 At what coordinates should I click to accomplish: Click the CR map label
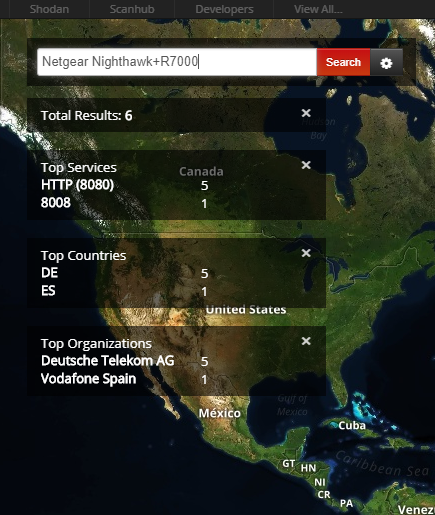(x=324, y=495)
